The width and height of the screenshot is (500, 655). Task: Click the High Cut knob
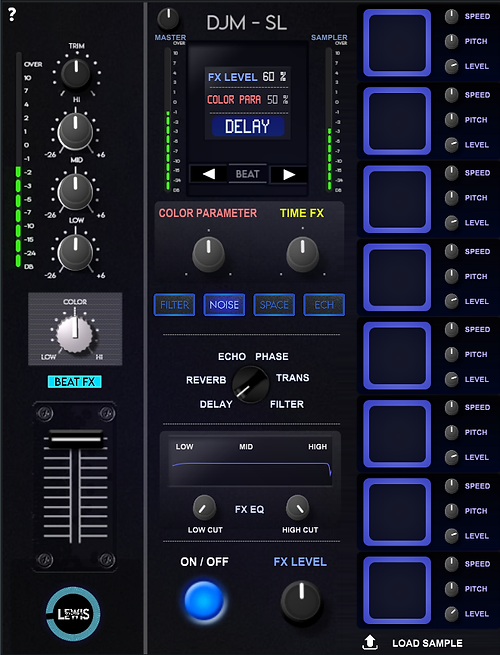pyautogui.click(x=297, y=508)
